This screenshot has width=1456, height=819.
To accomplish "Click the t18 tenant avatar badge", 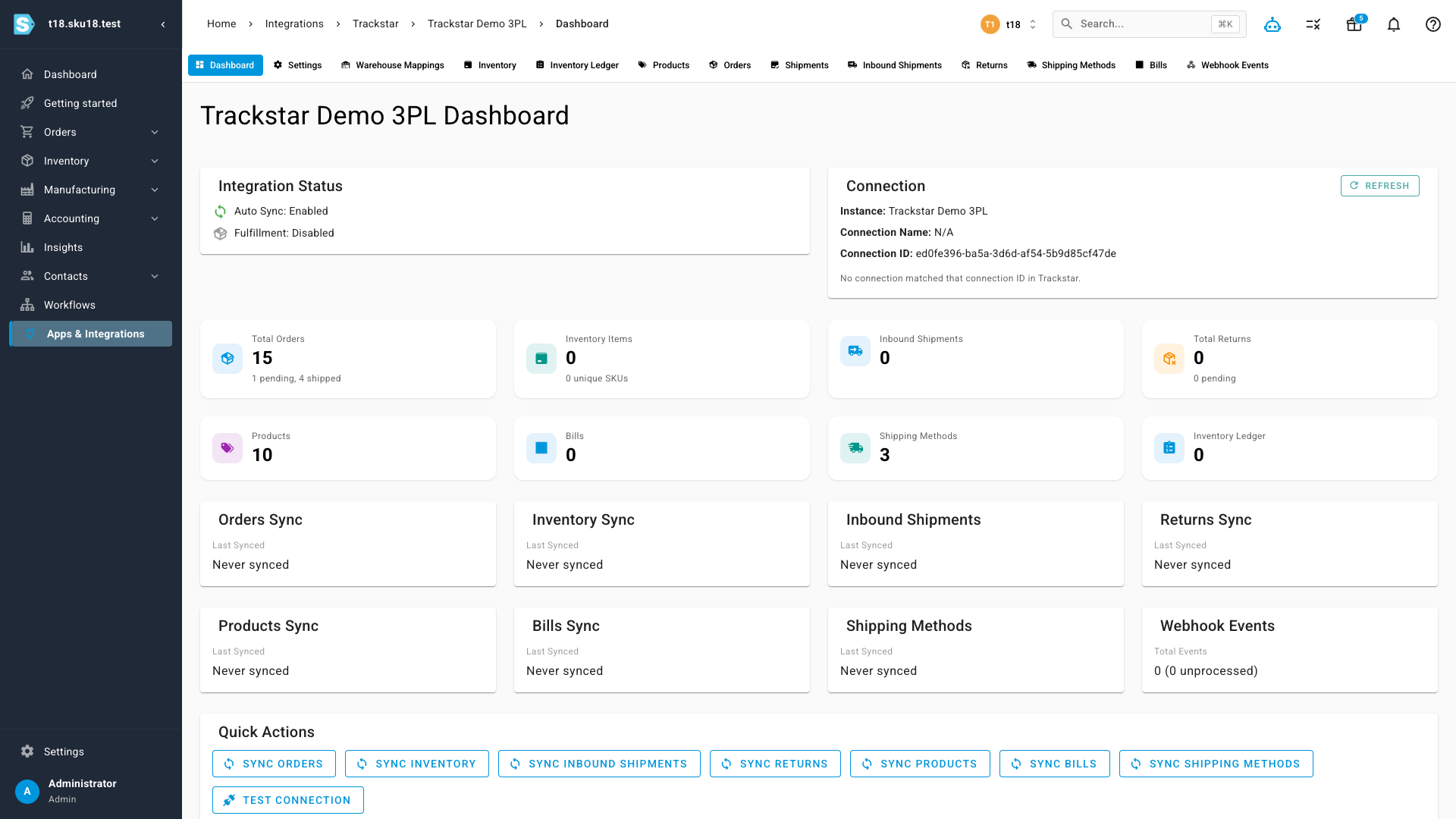I will pyautogui.click(x=990, y=24).
